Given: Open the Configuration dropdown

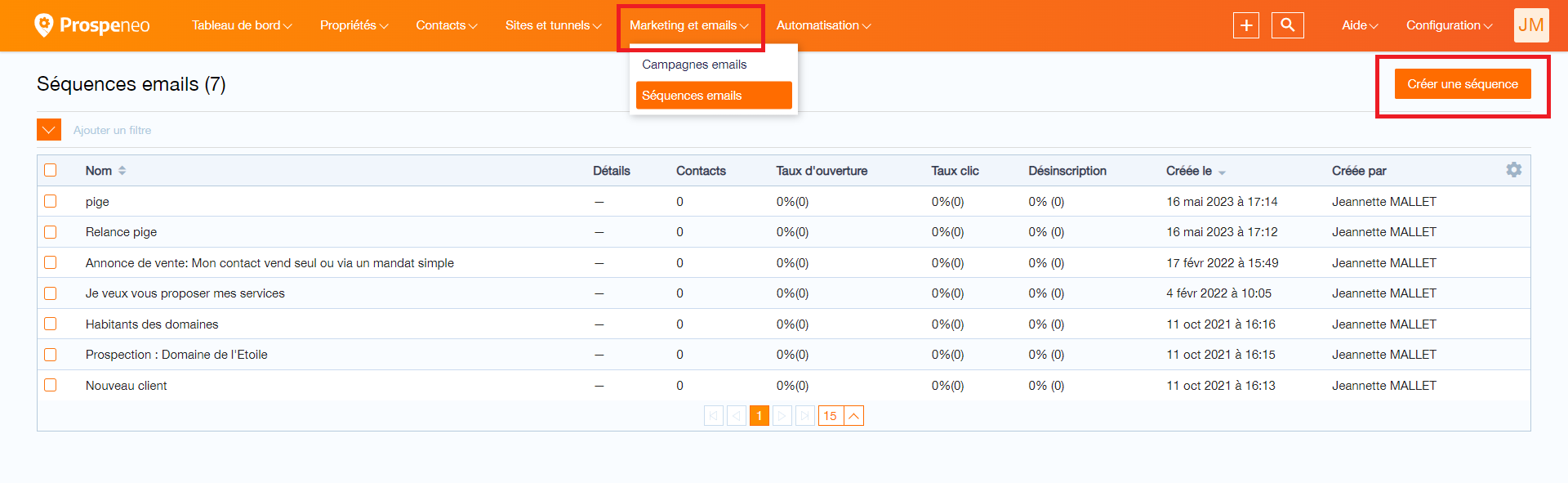Looking at the screenshot, I should point(1449,25).
